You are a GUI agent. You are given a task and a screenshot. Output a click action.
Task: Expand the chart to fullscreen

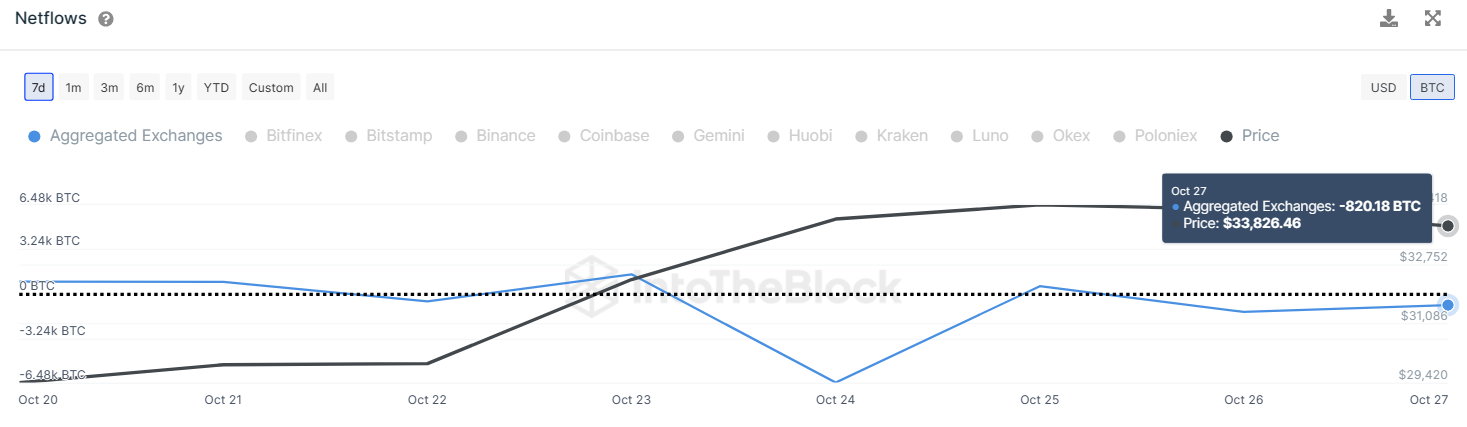1432,18
